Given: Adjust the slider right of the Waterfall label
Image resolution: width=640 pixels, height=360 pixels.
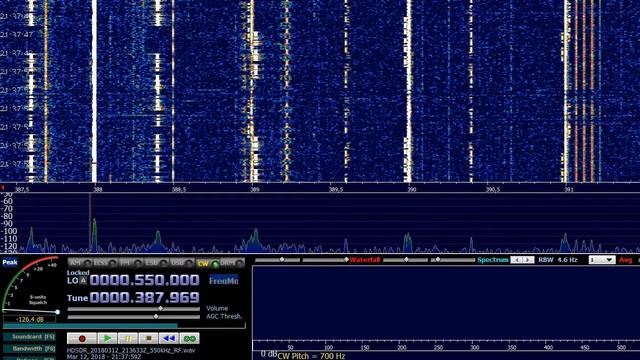Looking at the screenshot, I should coord(405,260).
